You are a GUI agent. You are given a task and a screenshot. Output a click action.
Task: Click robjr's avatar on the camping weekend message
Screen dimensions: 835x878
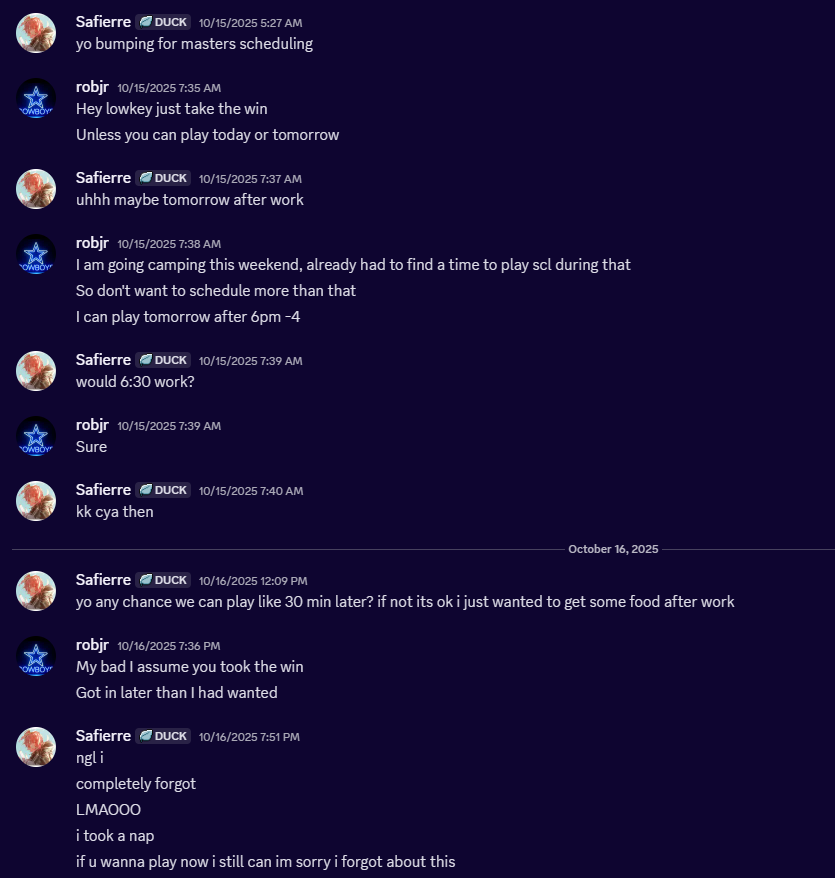coord(36,254)
